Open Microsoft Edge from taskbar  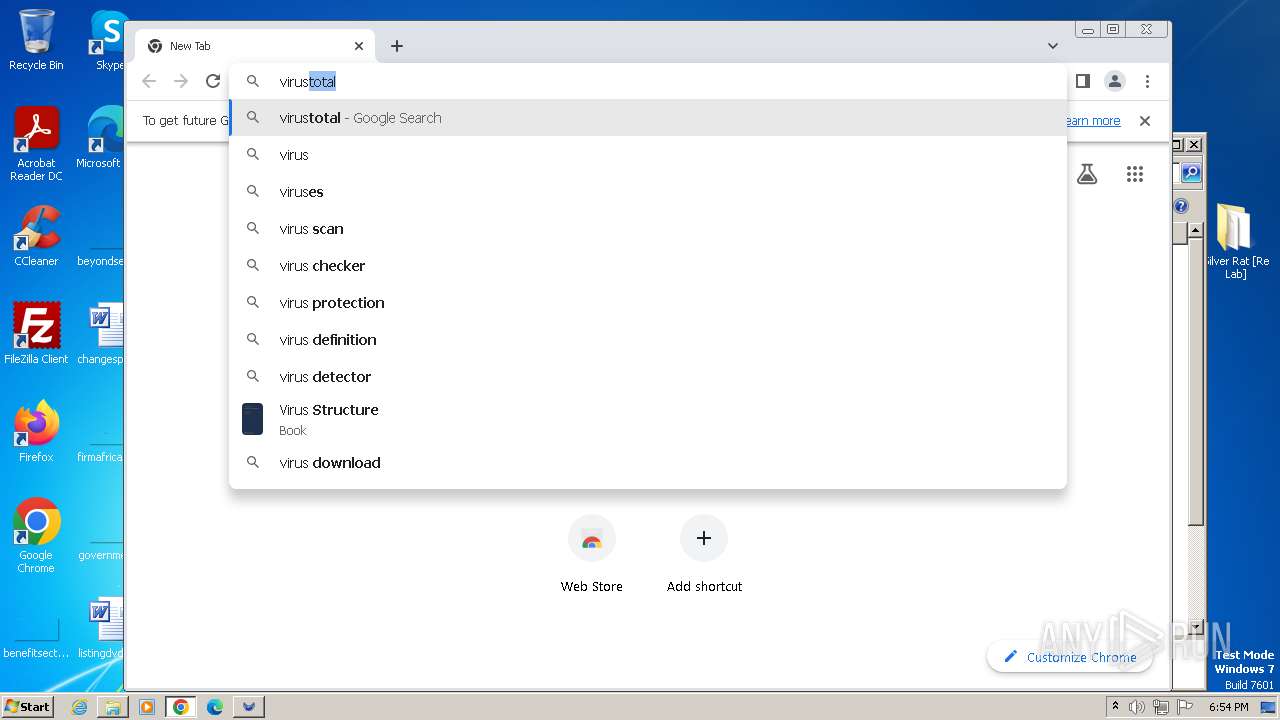(x=215, y=707)
